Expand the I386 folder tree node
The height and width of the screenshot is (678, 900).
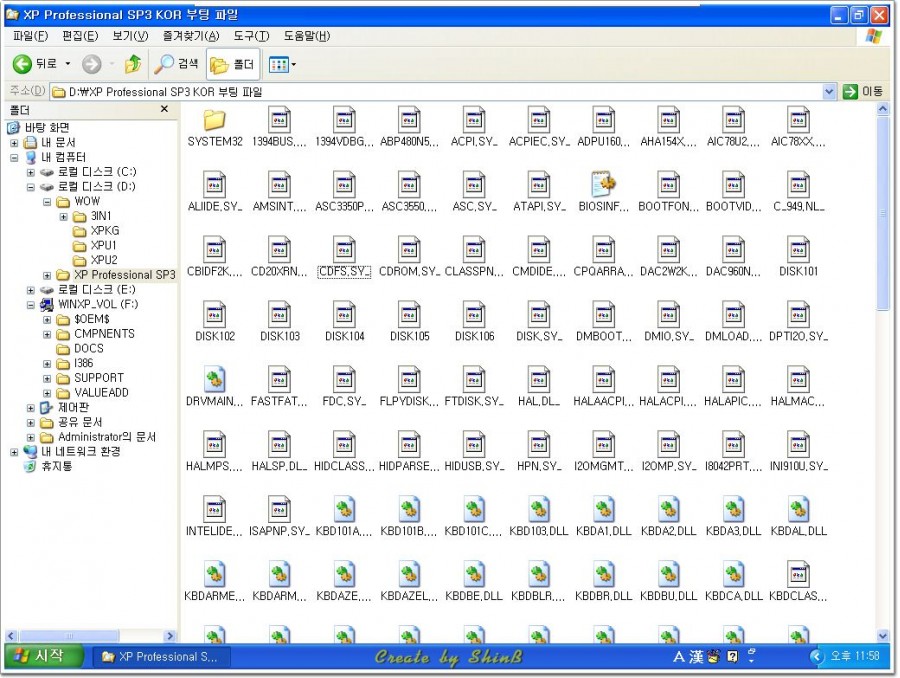47,364
